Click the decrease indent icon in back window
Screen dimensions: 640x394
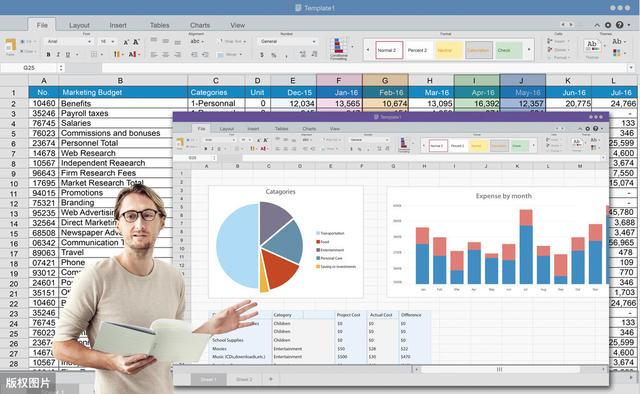195,54
